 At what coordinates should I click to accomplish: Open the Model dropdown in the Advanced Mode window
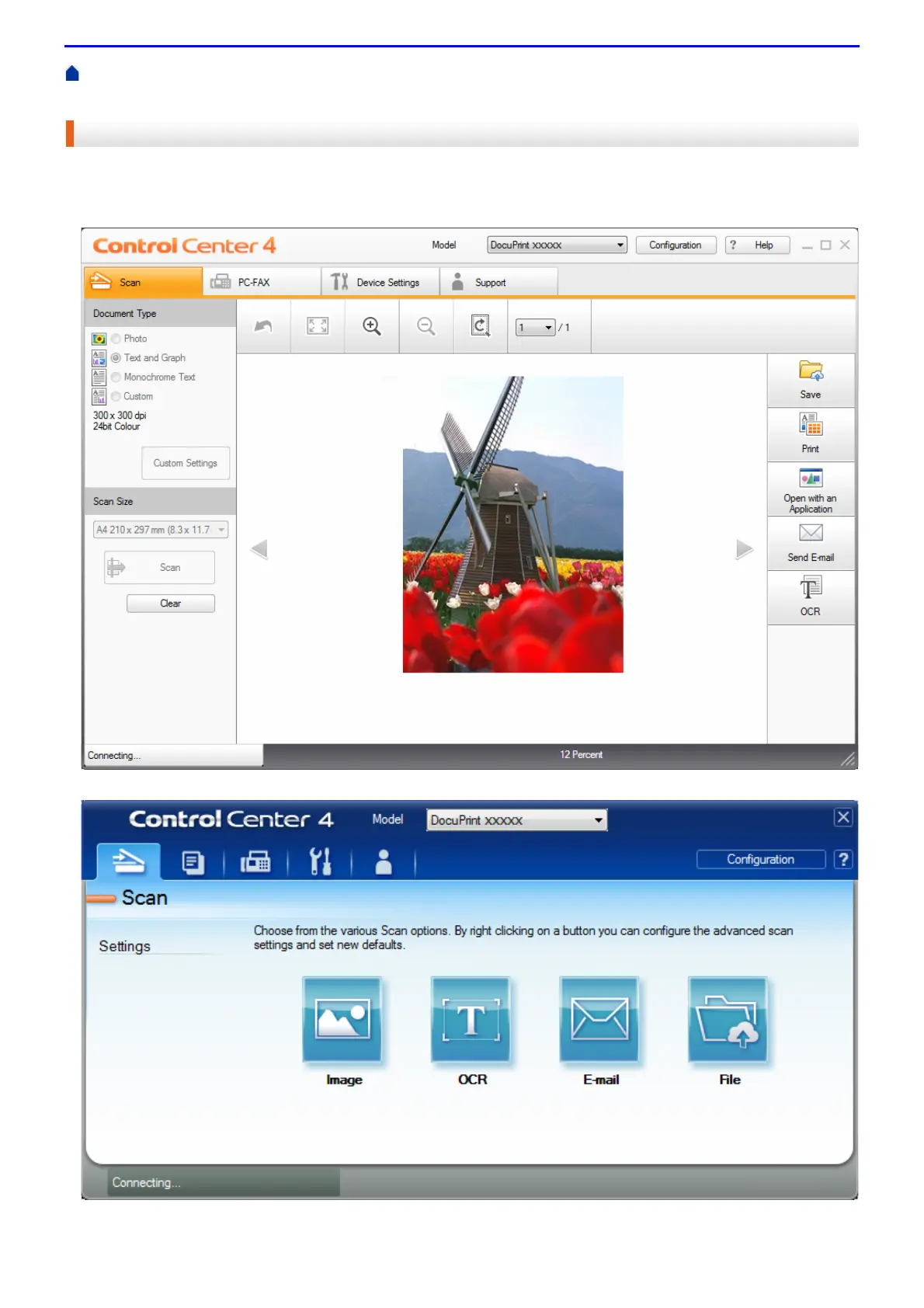coord(517,820)
